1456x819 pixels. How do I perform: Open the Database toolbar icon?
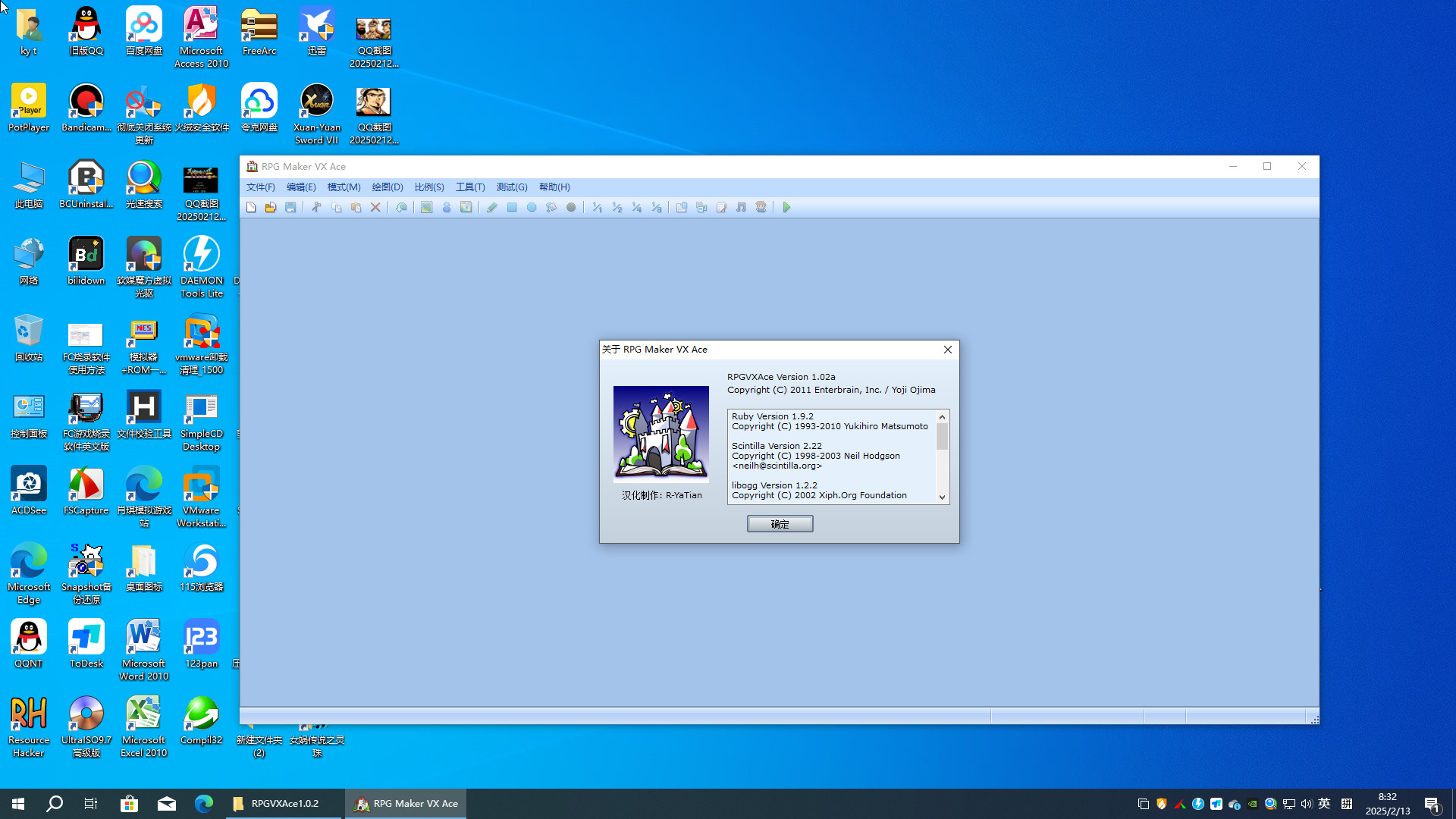pos(682,207)
